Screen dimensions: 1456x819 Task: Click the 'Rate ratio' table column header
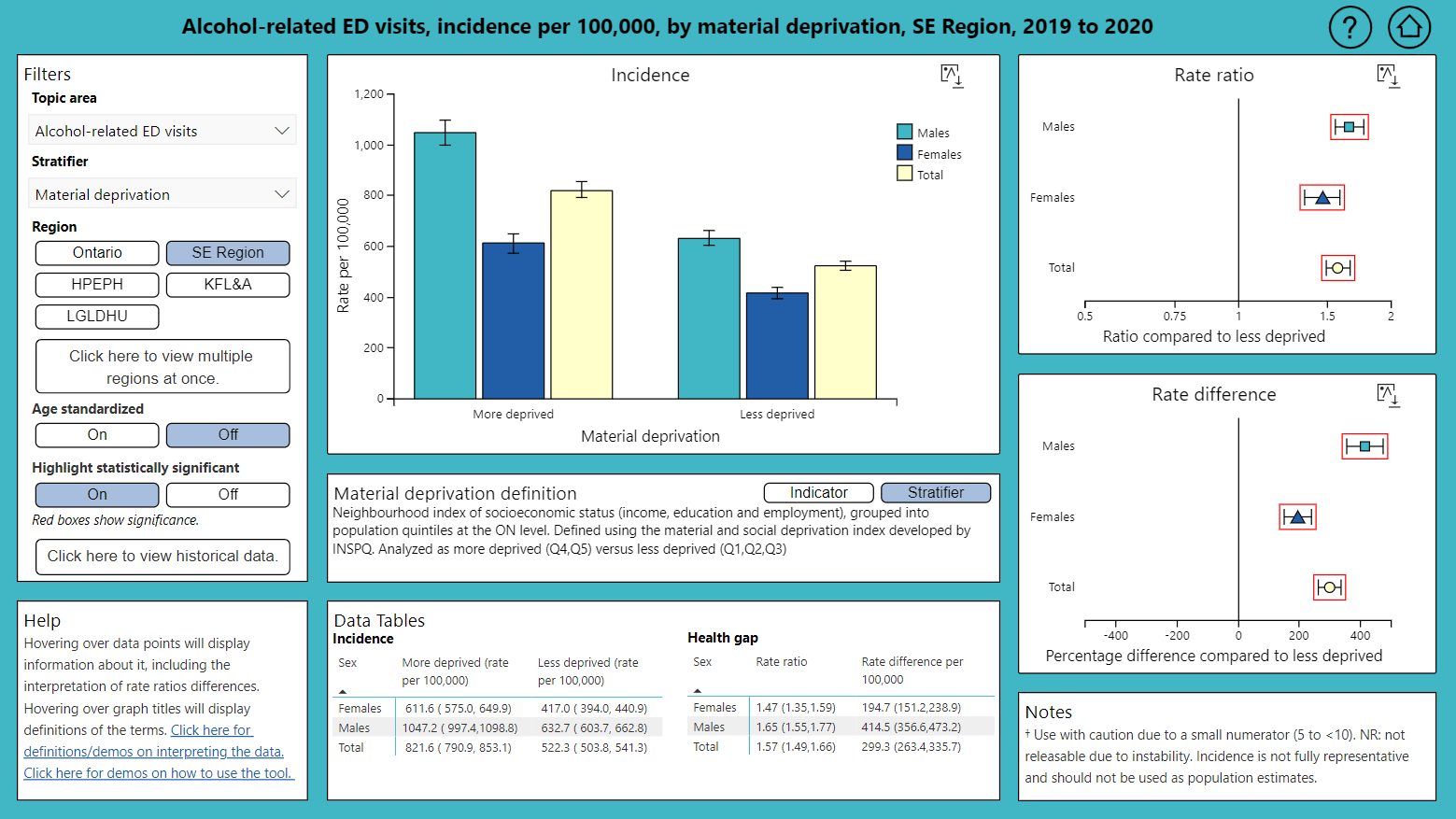[782, 662]
